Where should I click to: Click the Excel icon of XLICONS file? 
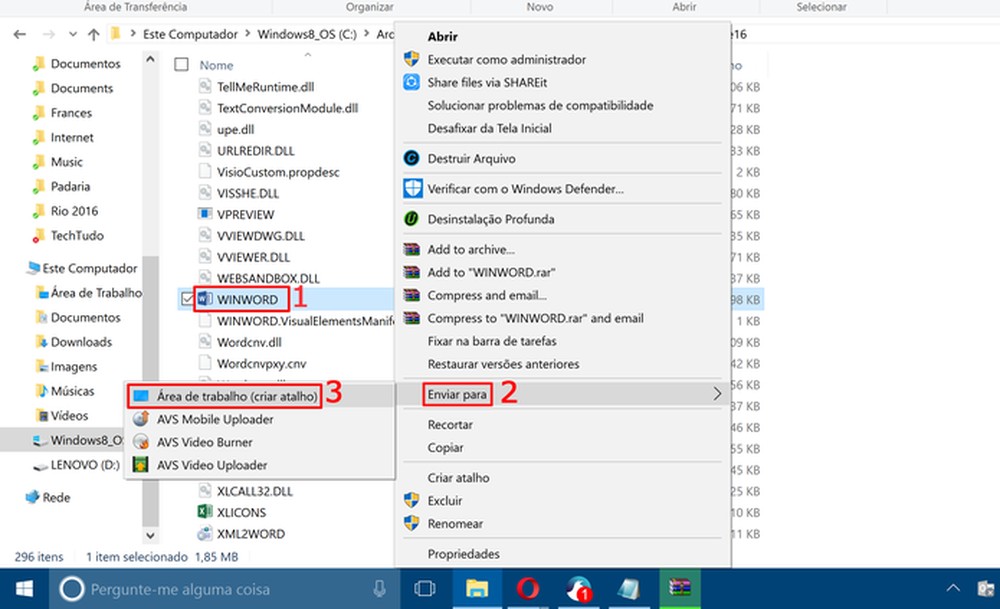tap(205, 512)
